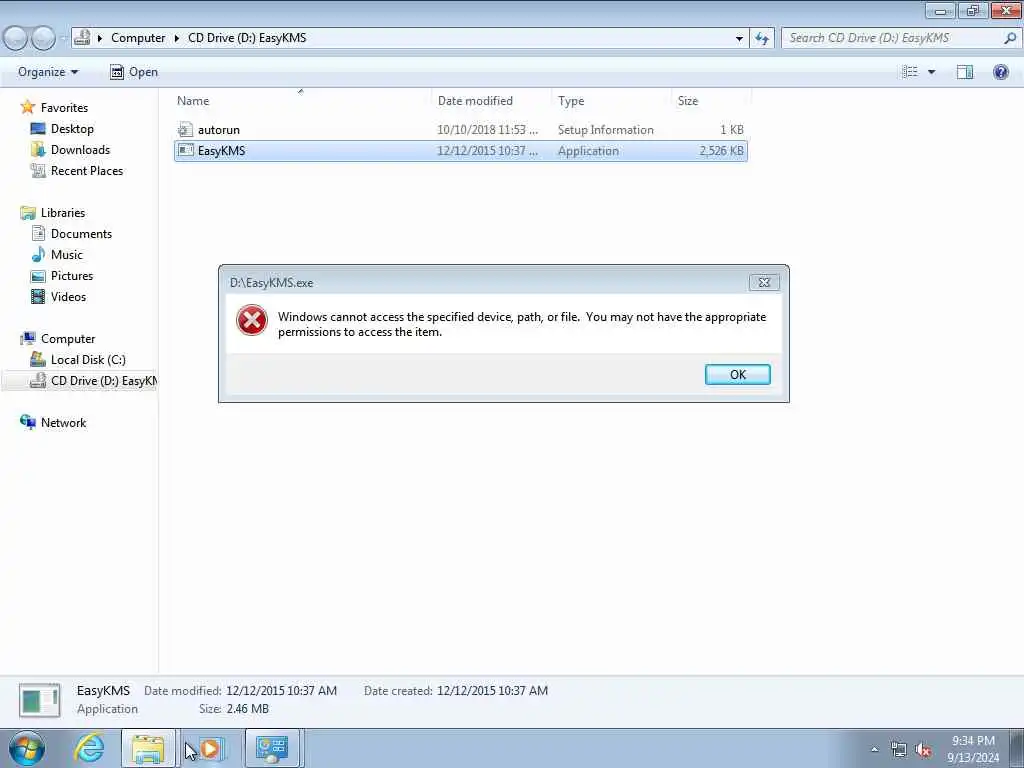Refresh the current folder

[x=761, y=38]
